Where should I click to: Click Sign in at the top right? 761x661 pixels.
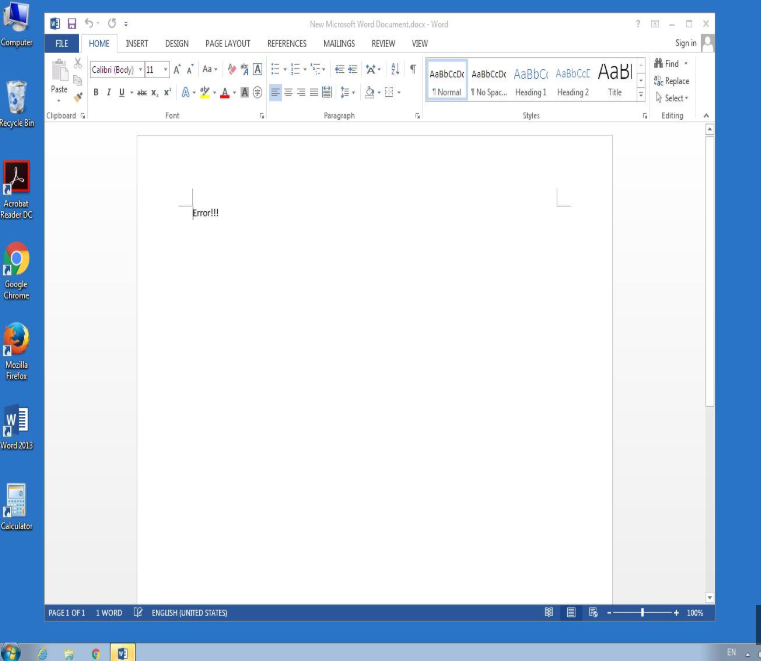point(686,43)
